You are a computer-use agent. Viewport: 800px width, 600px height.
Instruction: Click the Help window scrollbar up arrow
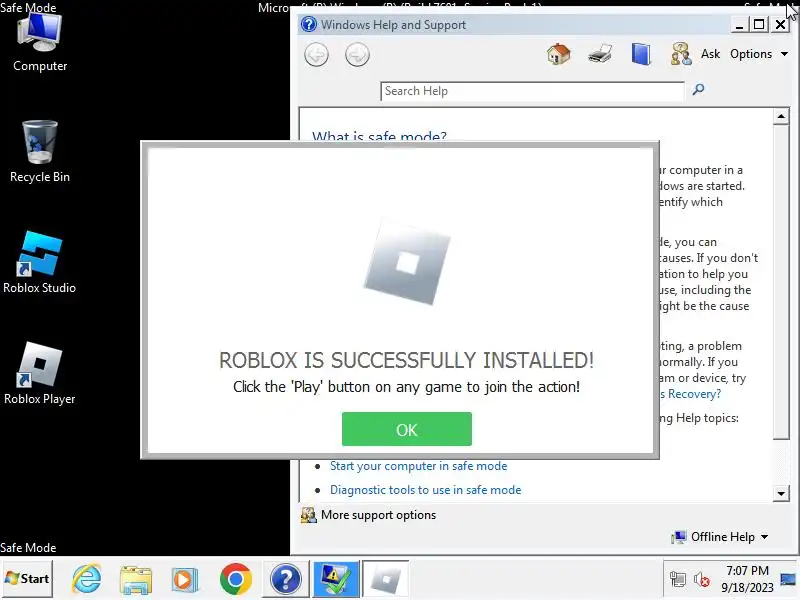781,117
